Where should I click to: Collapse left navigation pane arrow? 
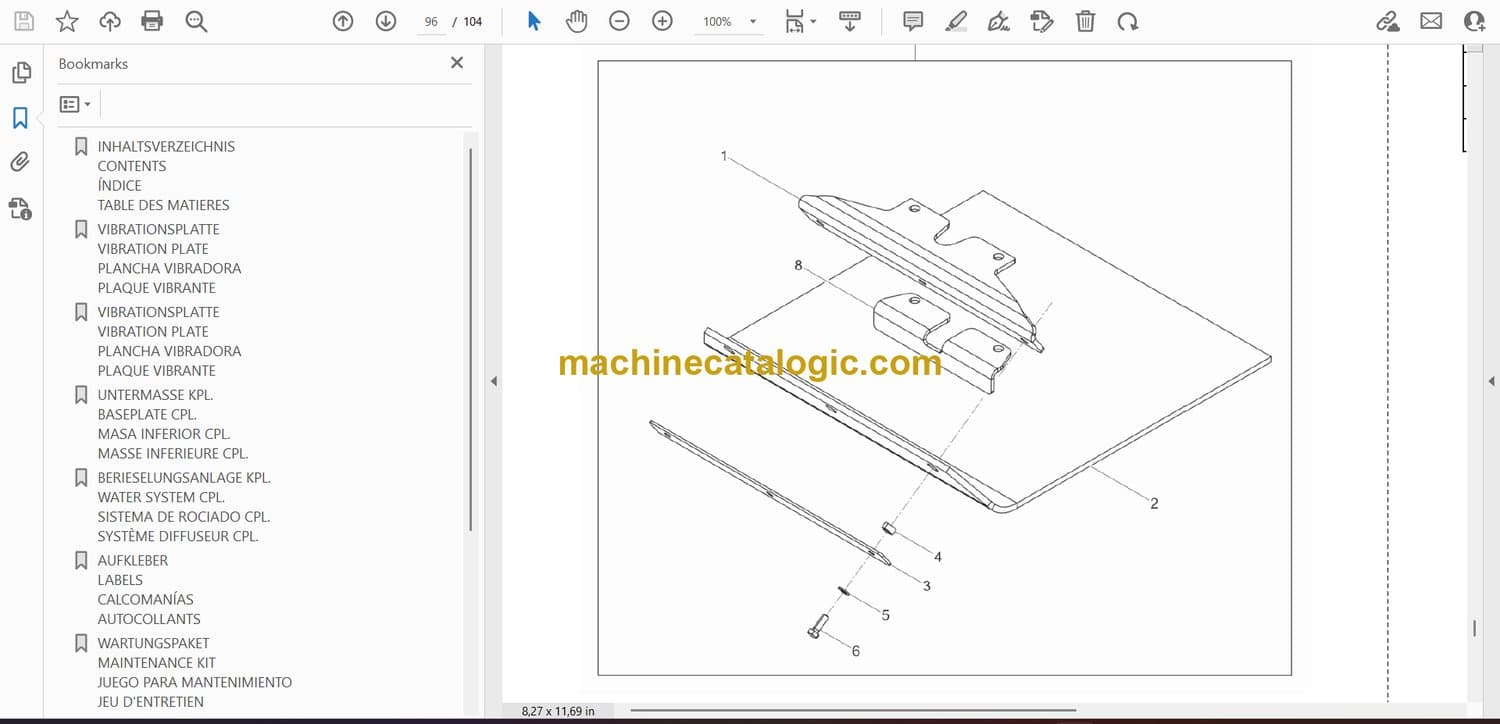493,381
